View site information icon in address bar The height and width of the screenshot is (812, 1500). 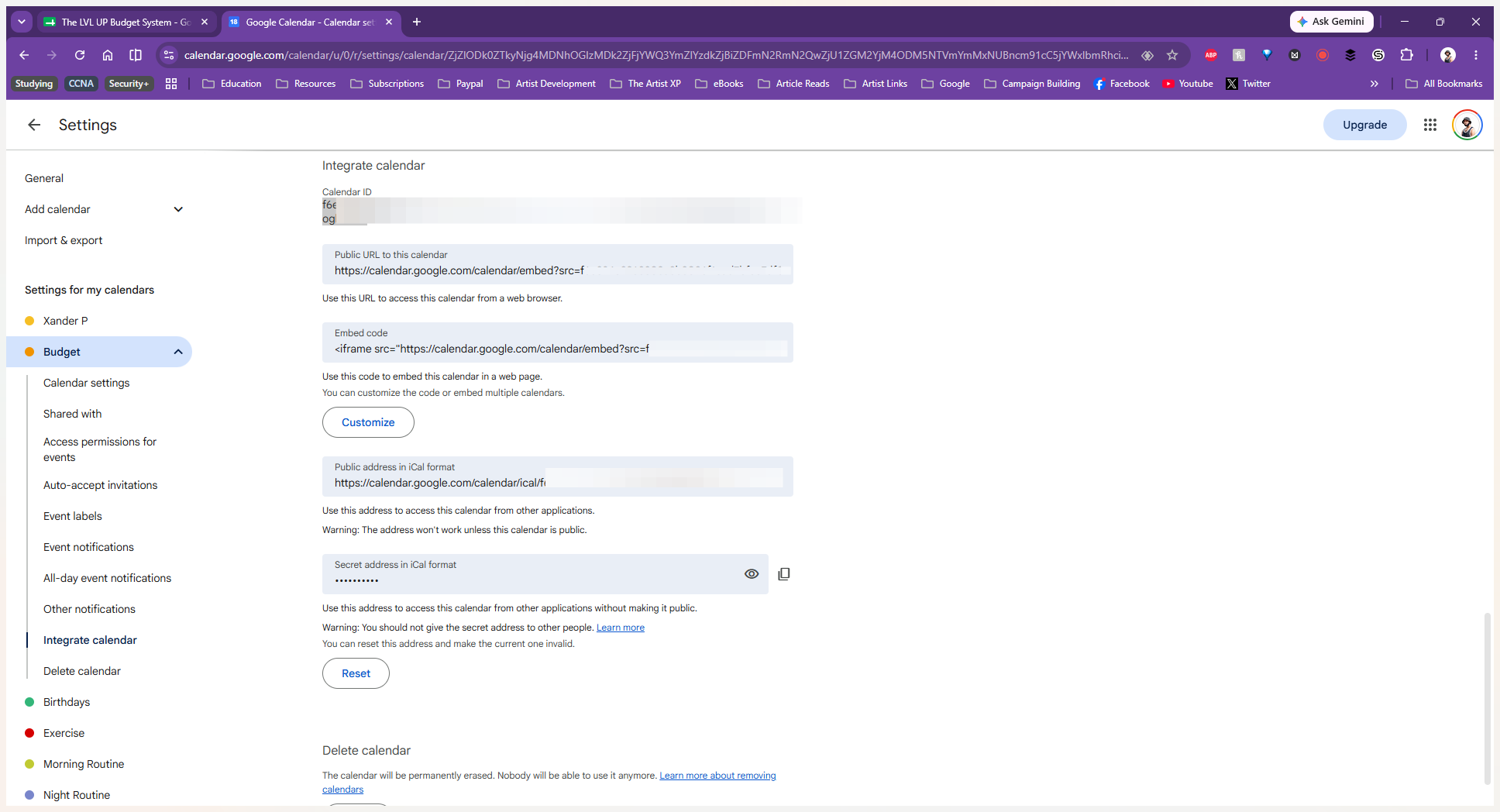tap(169, 55)
